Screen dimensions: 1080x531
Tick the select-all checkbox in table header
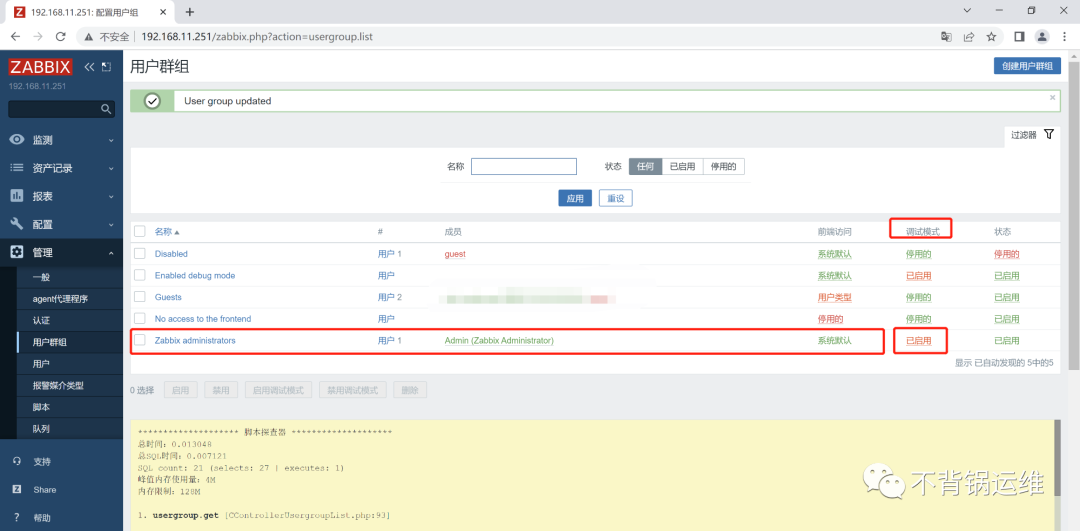coord(140,231)
